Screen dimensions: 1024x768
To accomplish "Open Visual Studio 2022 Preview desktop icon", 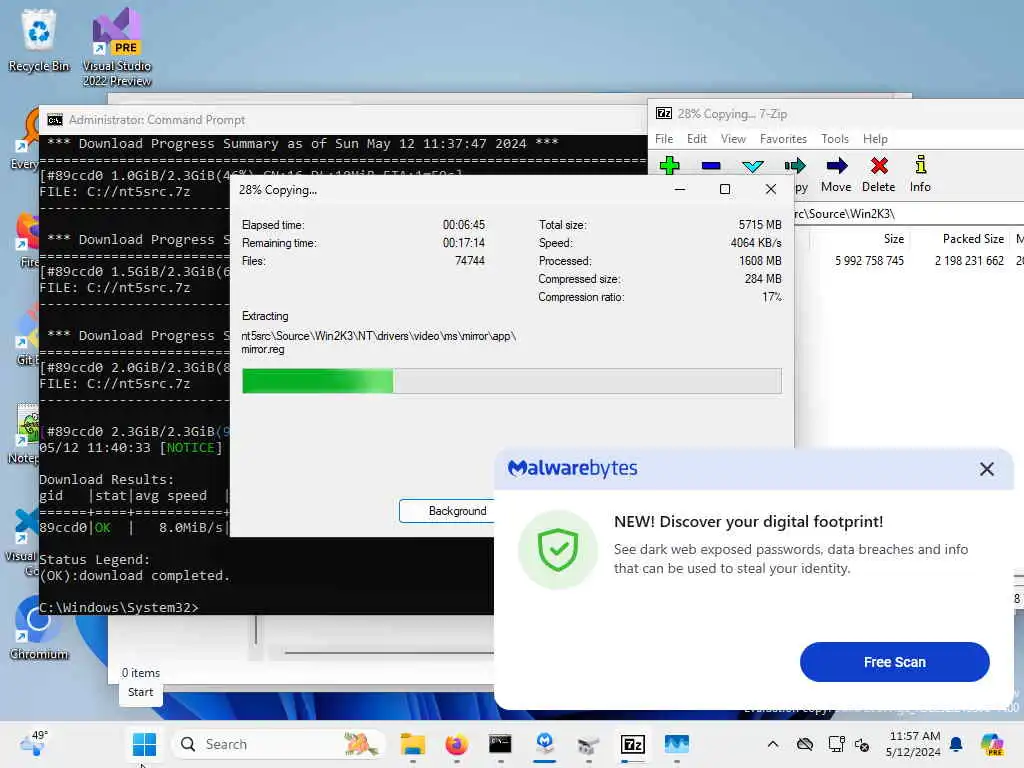I will pyautogui.click(x=117, y=47).
